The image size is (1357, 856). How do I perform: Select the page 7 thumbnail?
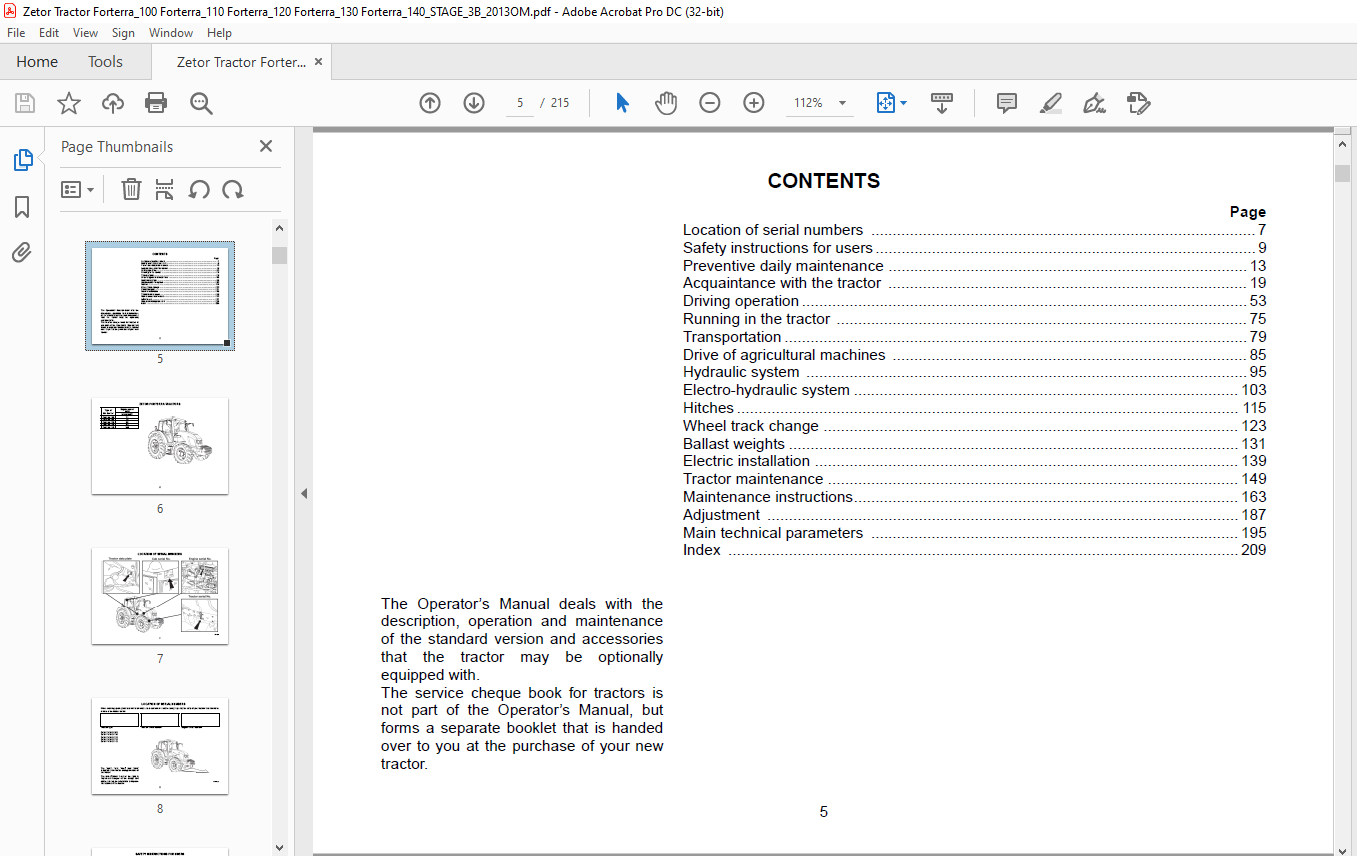(160, 596)
